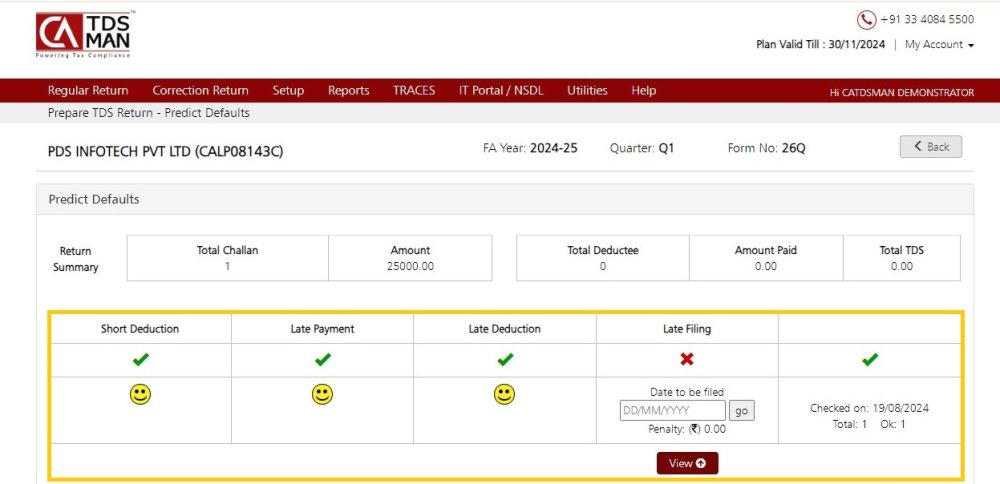This screenshot has width=1000, height=484.
Task: Open the IT Portal / NSDL menu
Action: [x=501, y=91]
